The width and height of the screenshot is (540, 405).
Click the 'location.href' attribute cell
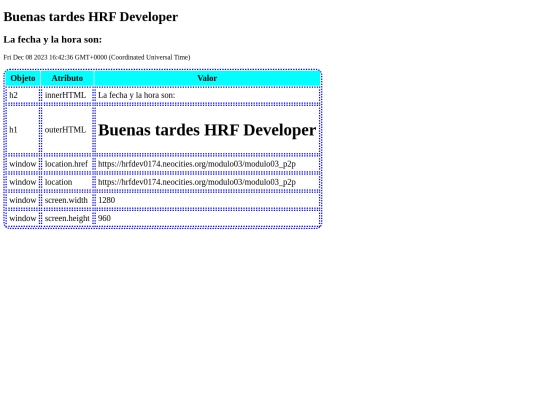pos(66,164)
